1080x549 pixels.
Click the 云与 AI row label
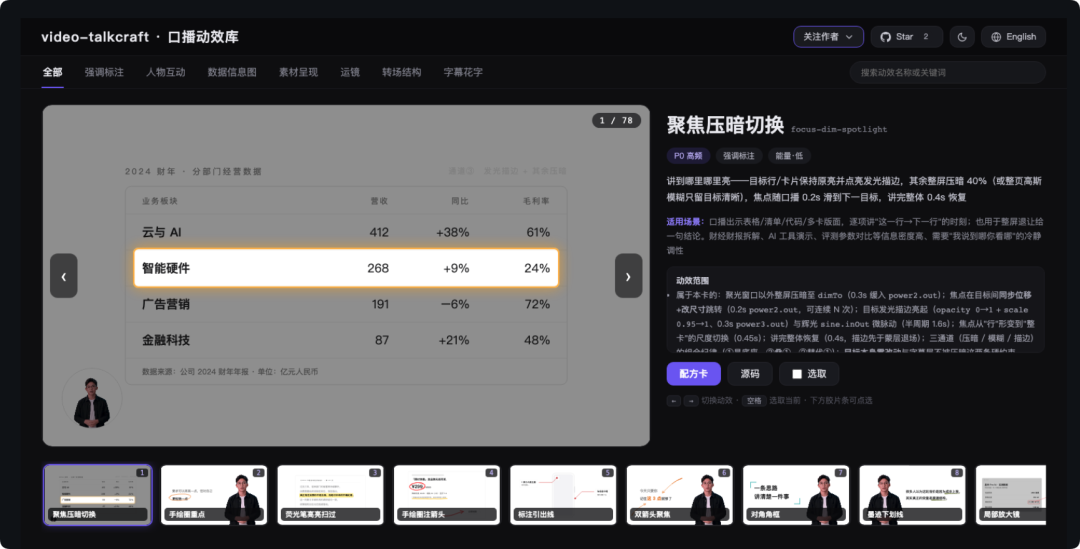click(161, 232)
